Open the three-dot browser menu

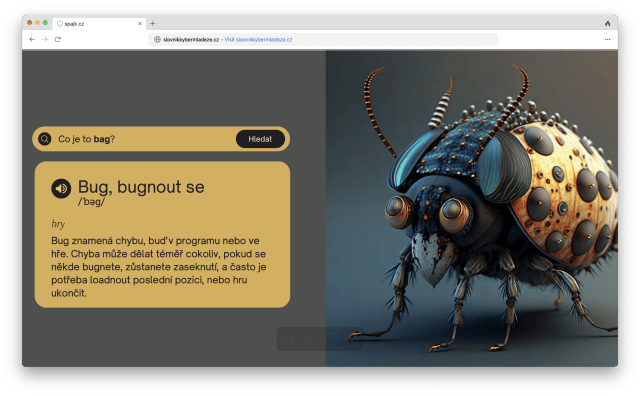click(x=607, y=40)
